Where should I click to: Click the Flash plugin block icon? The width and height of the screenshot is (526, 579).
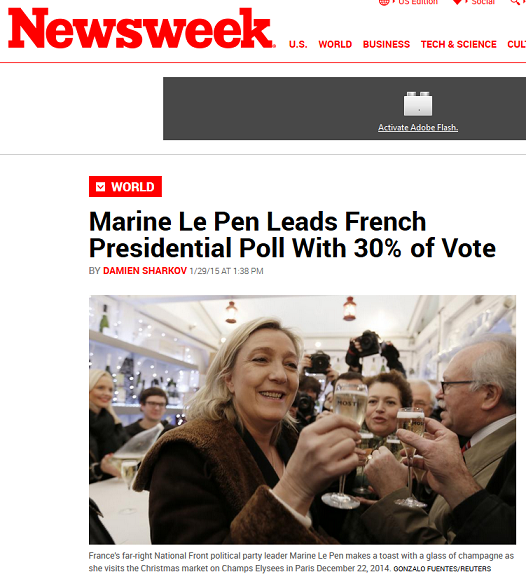[418, 104]
